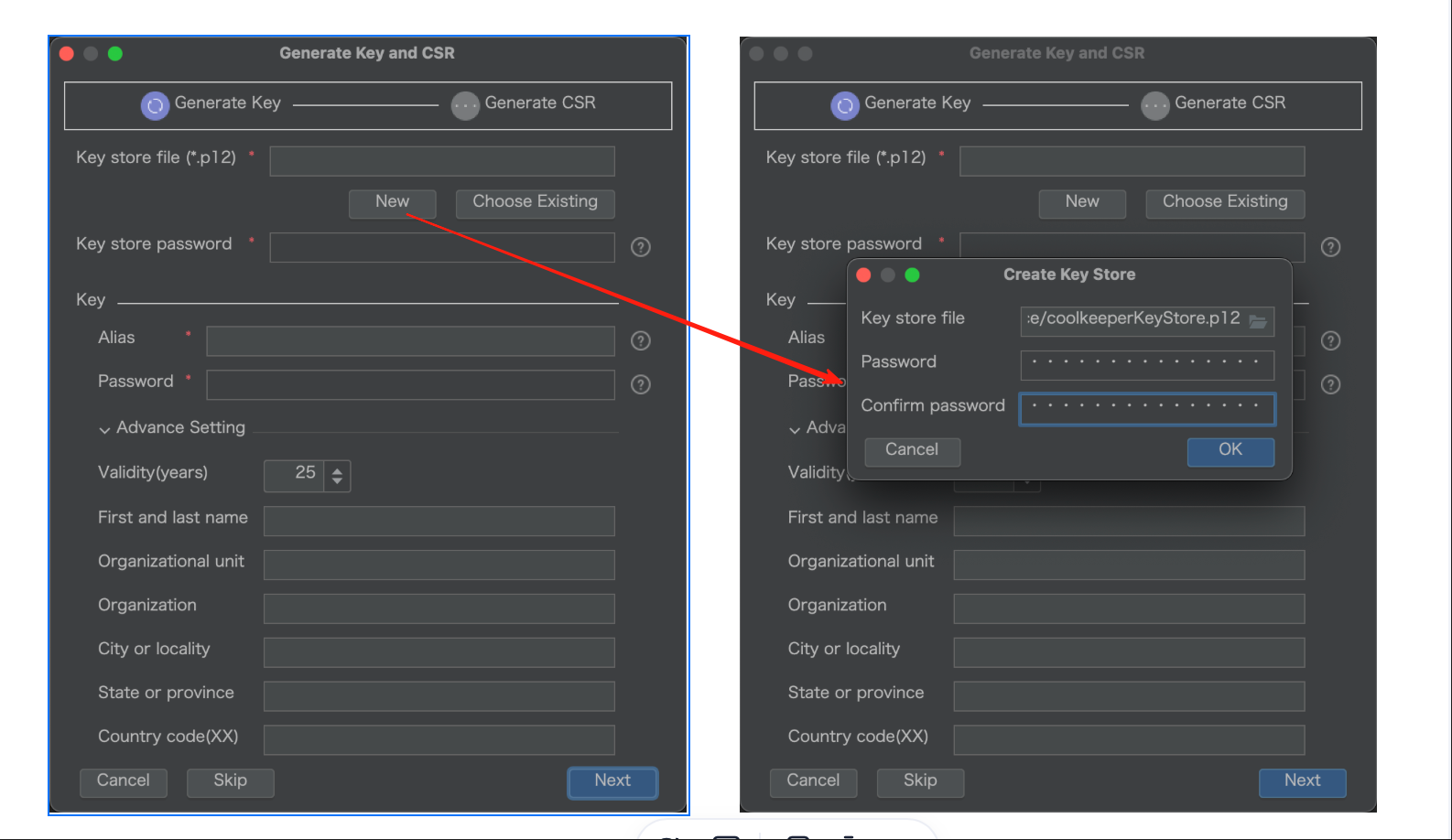Click the Generate Key step icon in left dialog
The height and width of the screenshot is (840, 1452).
pyautogui.click(x=155, y=106)
